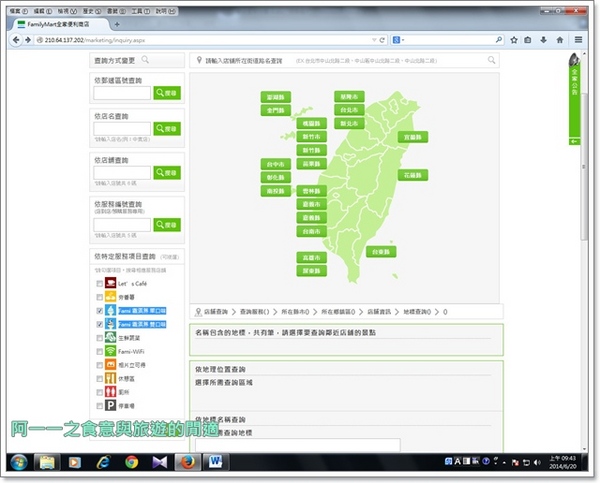Screen dimensions: 600x483
Task: Tick the Let's Café checkbox
Action: click(99, 284)
